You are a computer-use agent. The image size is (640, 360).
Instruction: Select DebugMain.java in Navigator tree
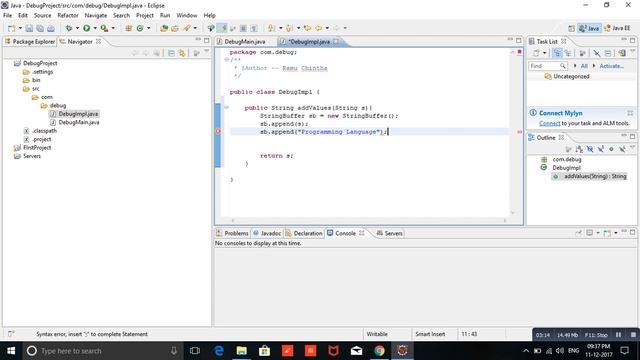[79, 122]
